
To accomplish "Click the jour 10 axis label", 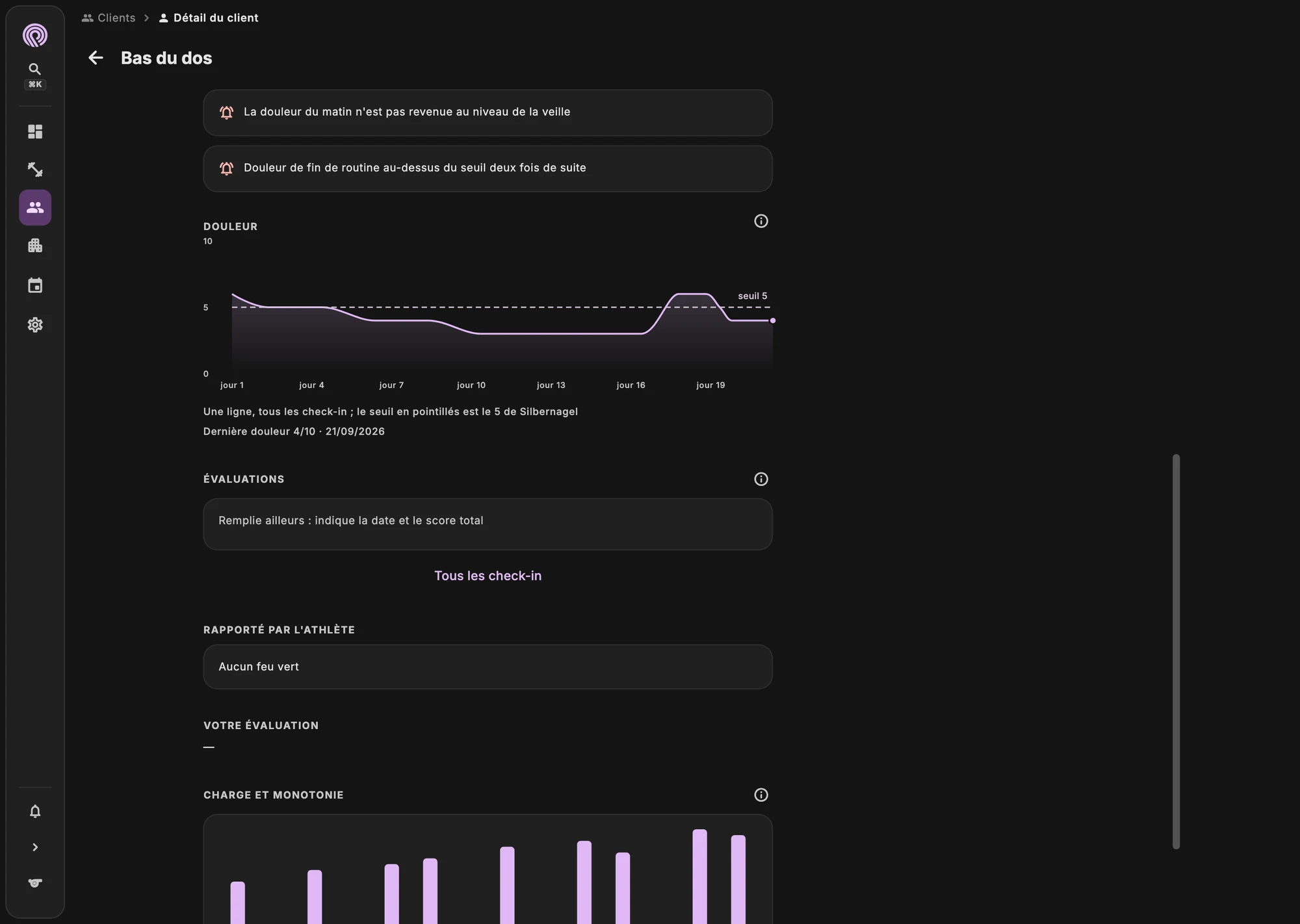I will (x=471, y=385).
